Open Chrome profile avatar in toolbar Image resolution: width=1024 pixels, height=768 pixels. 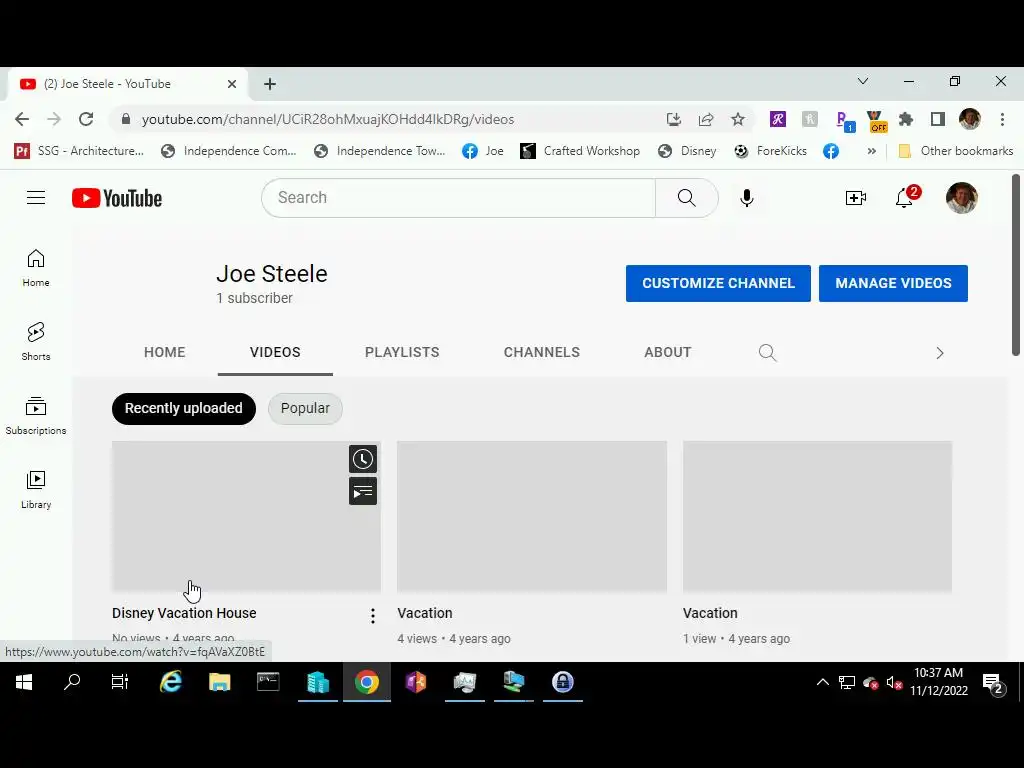(970, 119)
